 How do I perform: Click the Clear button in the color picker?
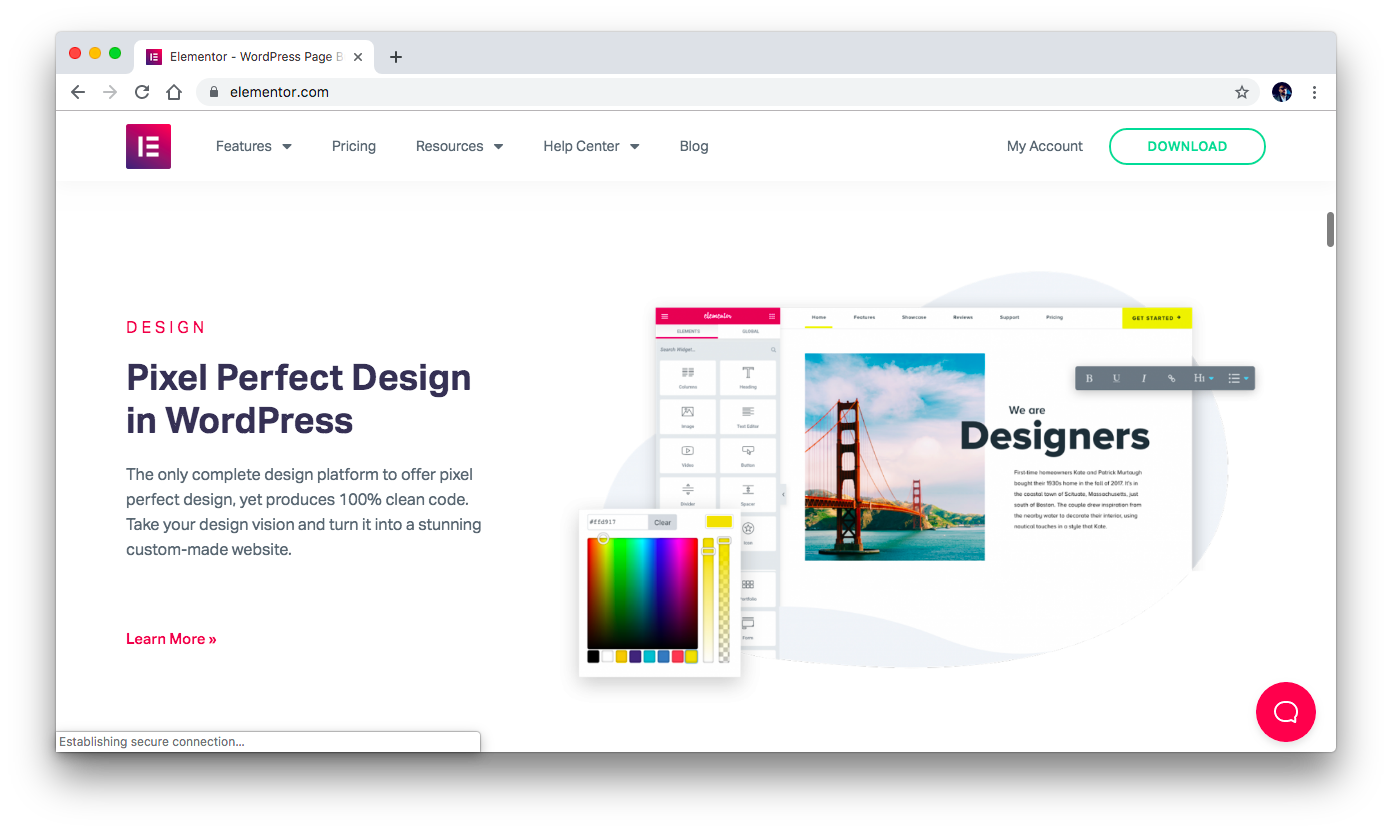662,522
